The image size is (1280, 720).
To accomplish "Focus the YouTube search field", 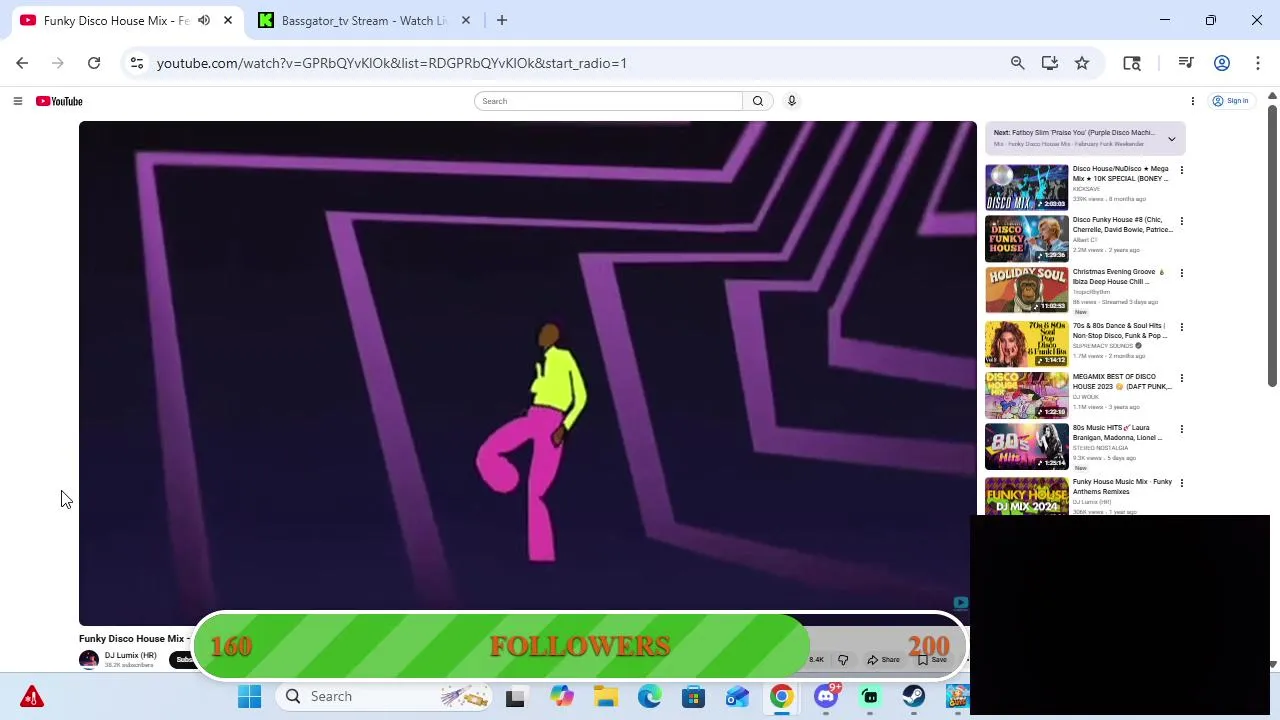I will 608,101.
